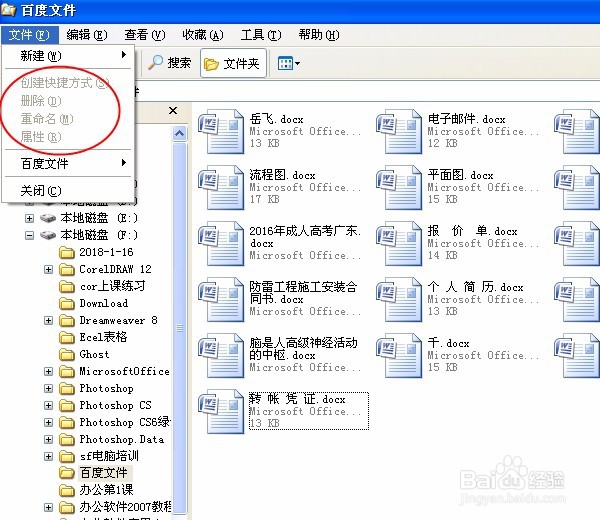Click the 百度文件 title bar folder icon

pyautogui.click(x=8, y=10)
